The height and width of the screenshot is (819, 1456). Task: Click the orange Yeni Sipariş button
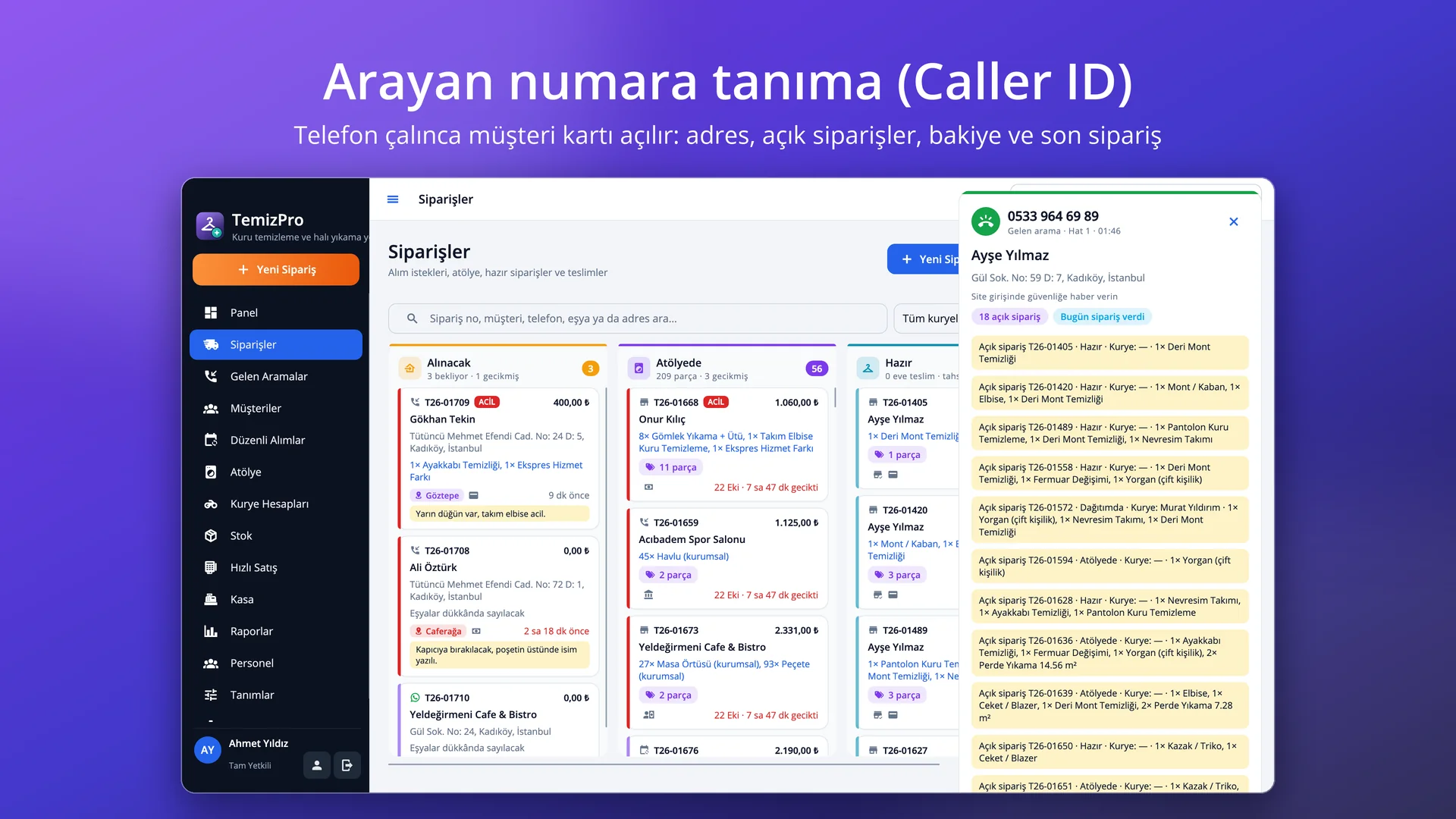point(276,269)
